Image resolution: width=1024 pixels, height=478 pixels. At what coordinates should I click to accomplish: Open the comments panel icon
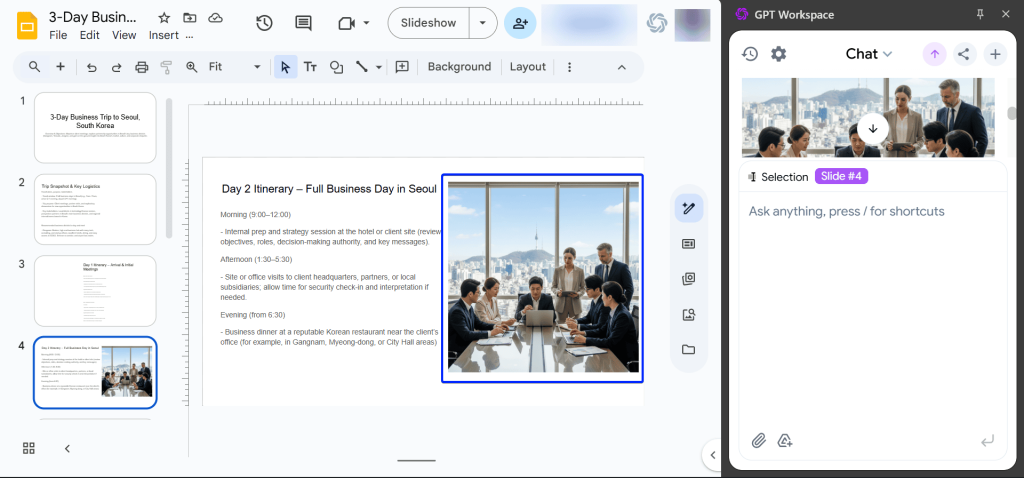(x=303, y=23)
